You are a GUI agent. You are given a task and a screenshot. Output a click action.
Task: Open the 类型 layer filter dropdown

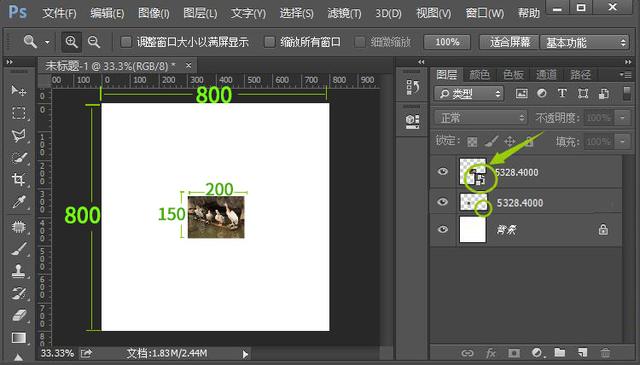point(469,94)
